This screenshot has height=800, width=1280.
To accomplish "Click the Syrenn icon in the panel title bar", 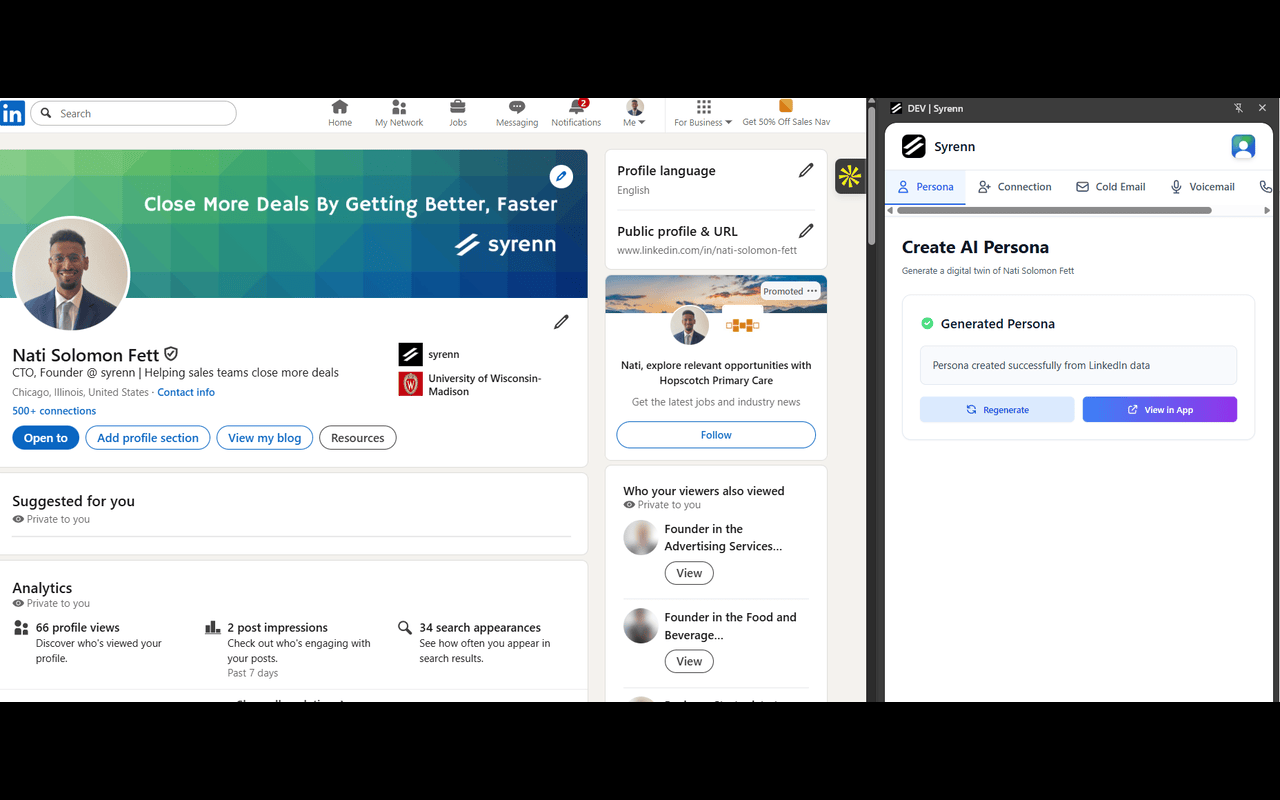I will click(896, 108).
